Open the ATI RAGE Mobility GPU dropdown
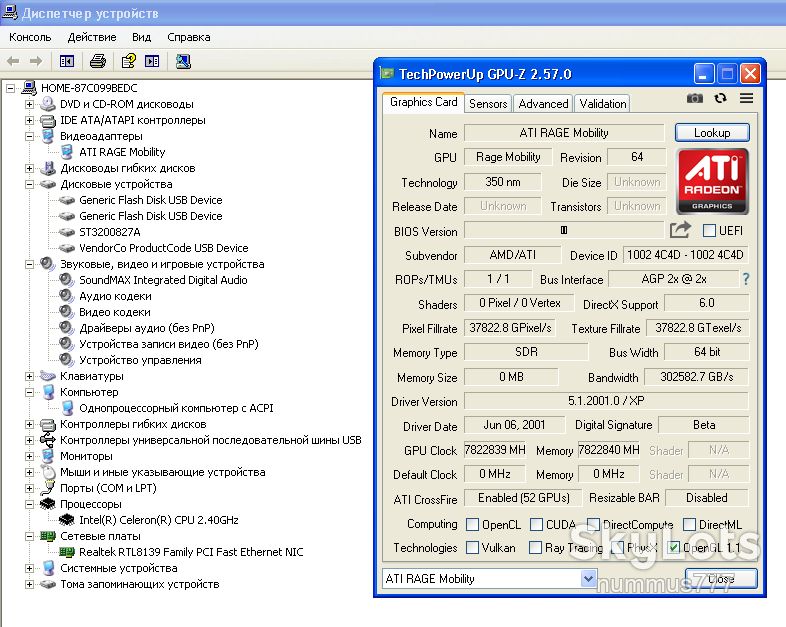Image resolution: width=786 pixels, height=627 pixels. pyautogui.click(x=588, y=578)
